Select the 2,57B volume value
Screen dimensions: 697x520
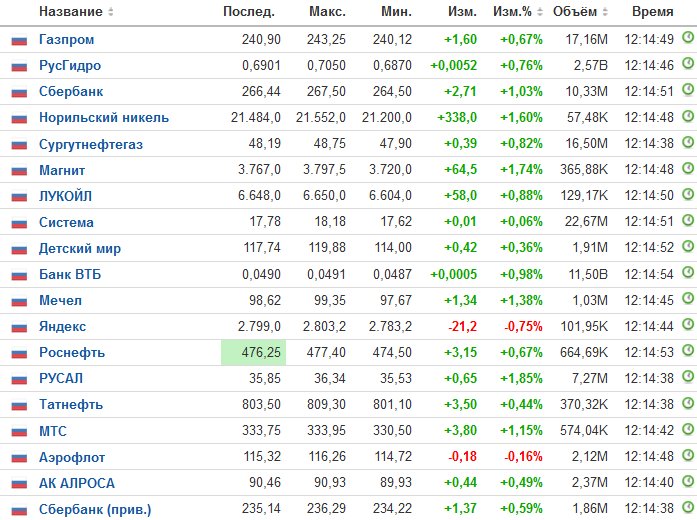tap(590, 65)
